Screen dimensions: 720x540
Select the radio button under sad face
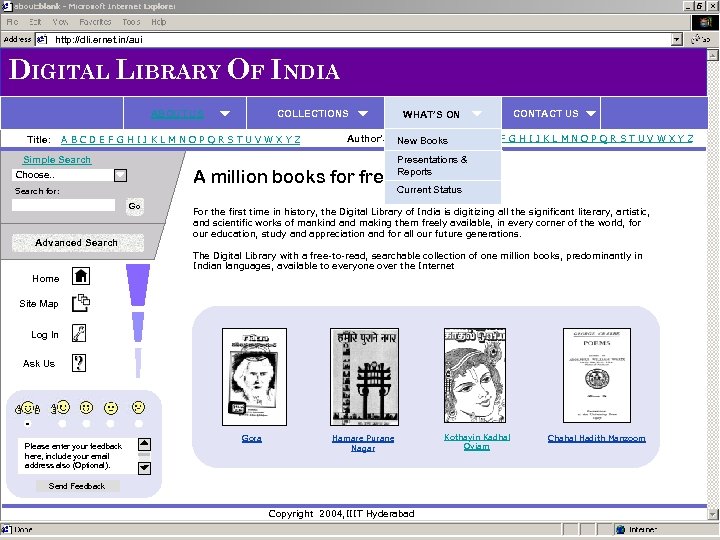click(x=139, y=424)
